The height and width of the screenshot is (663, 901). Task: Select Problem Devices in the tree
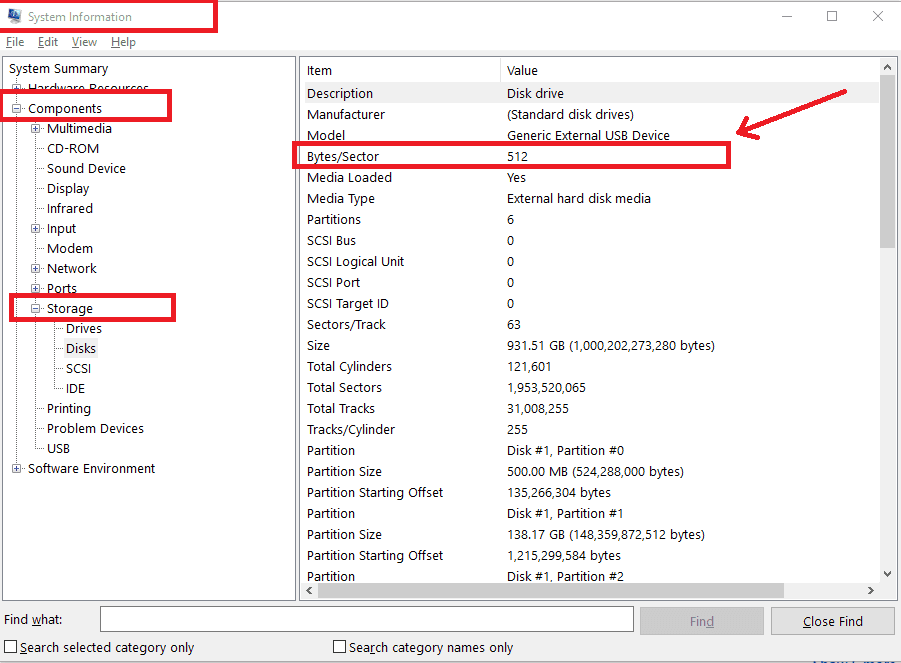[x=95, y=428]
